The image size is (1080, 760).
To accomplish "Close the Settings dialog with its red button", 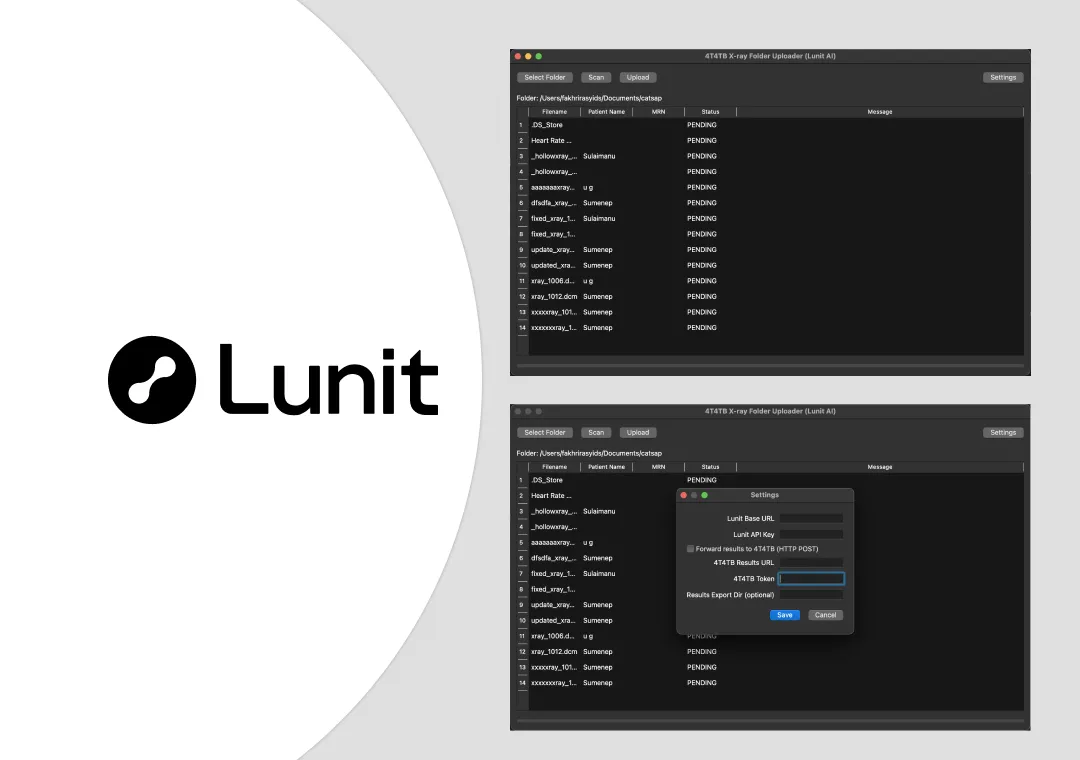I will pos(683,495).
